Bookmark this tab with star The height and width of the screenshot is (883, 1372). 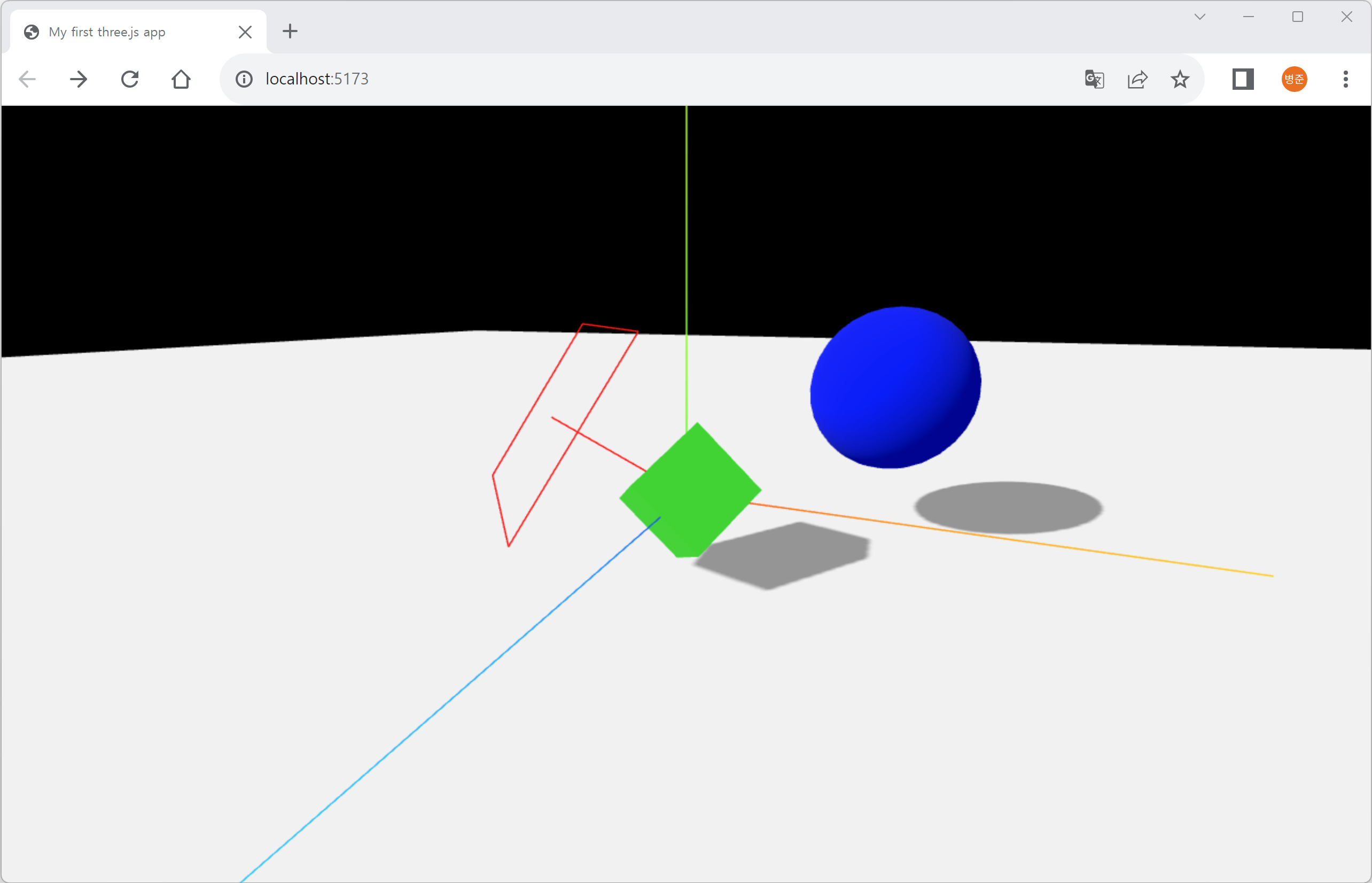coord(1180,79)
